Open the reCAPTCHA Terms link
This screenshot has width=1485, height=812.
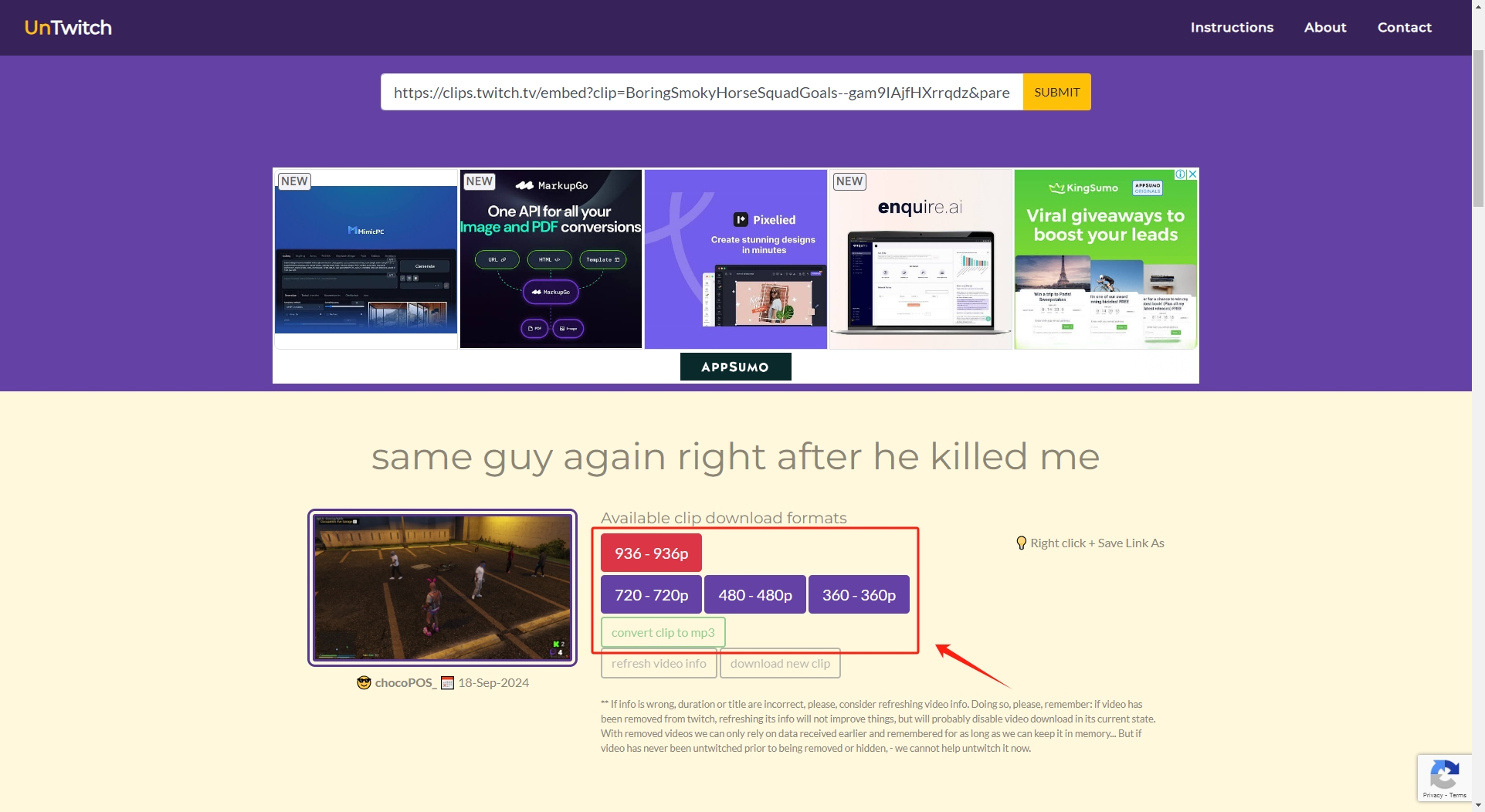coord(1458,795)
